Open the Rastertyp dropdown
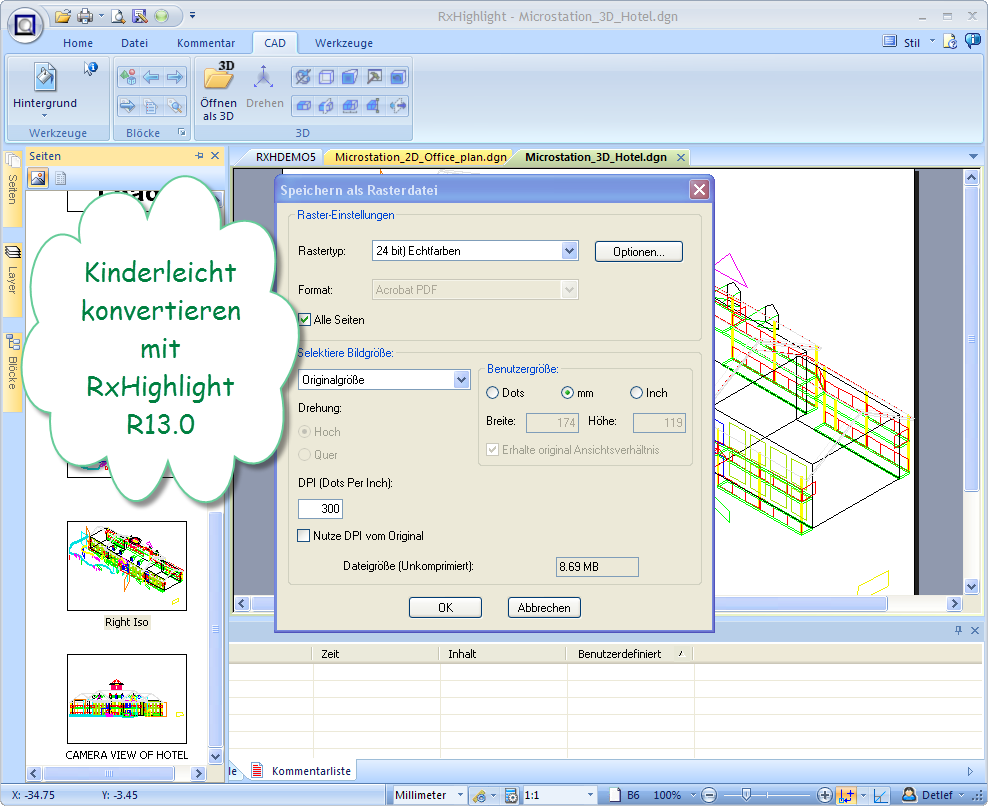 (x=569, y=251)
